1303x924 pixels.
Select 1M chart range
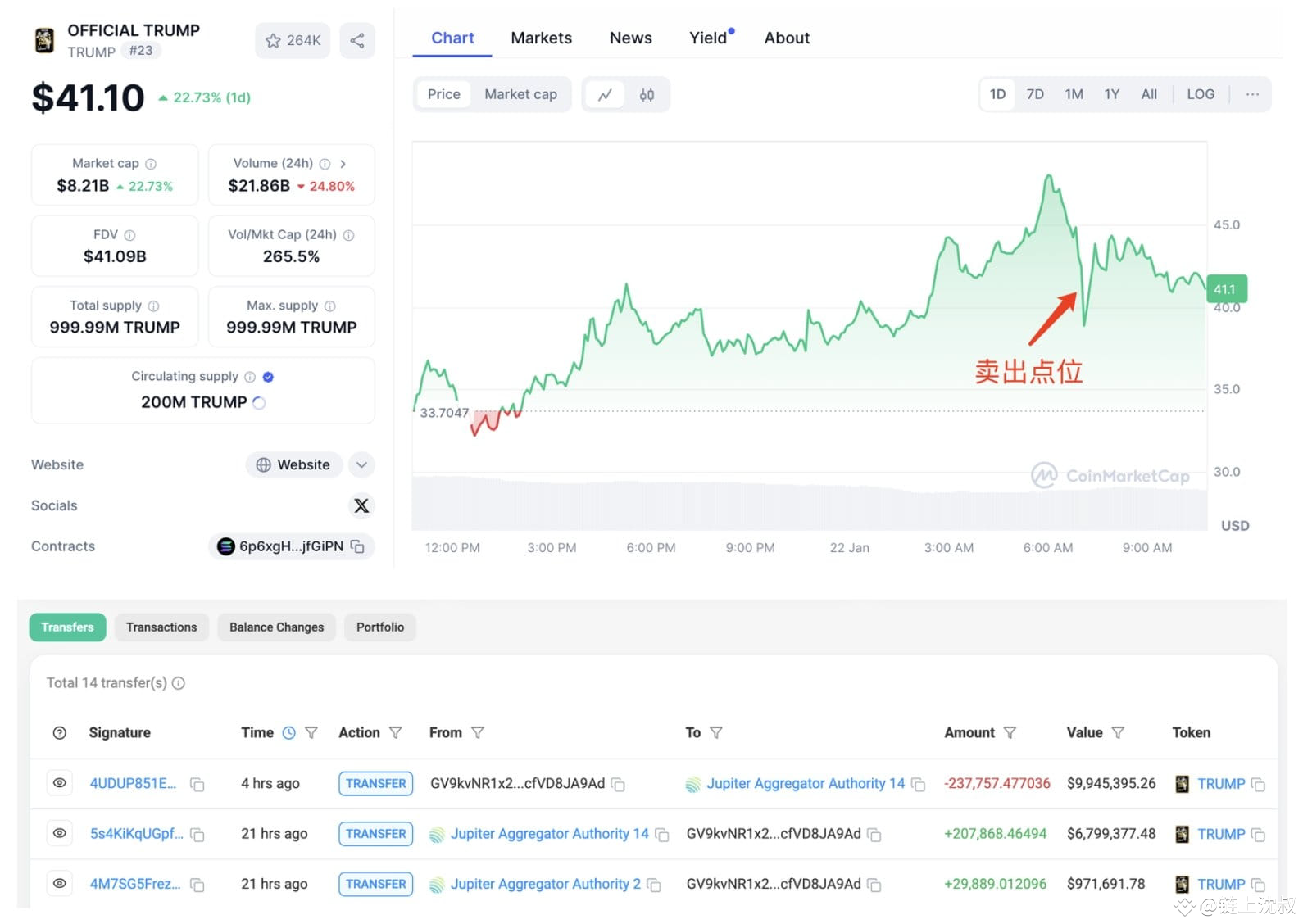click(1074, 94)
